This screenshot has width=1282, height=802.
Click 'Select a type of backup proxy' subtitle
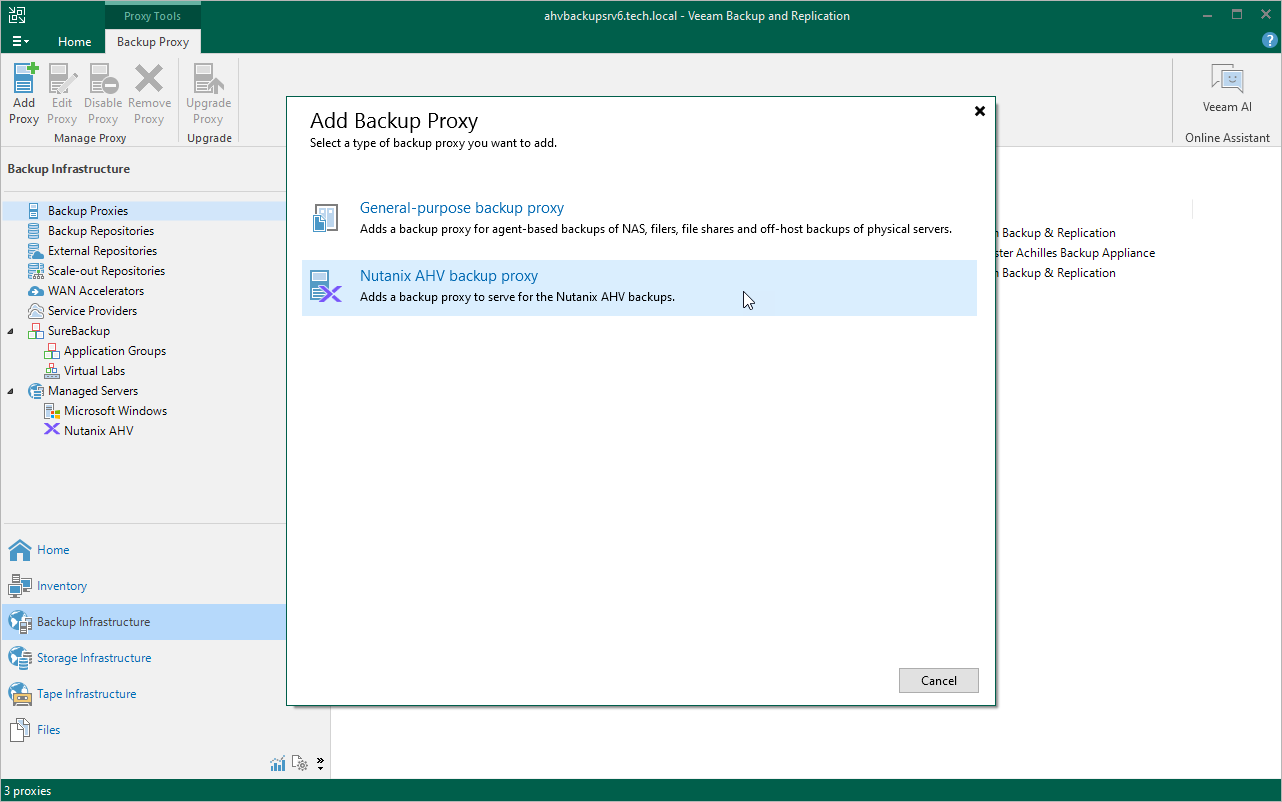point(434,143)
